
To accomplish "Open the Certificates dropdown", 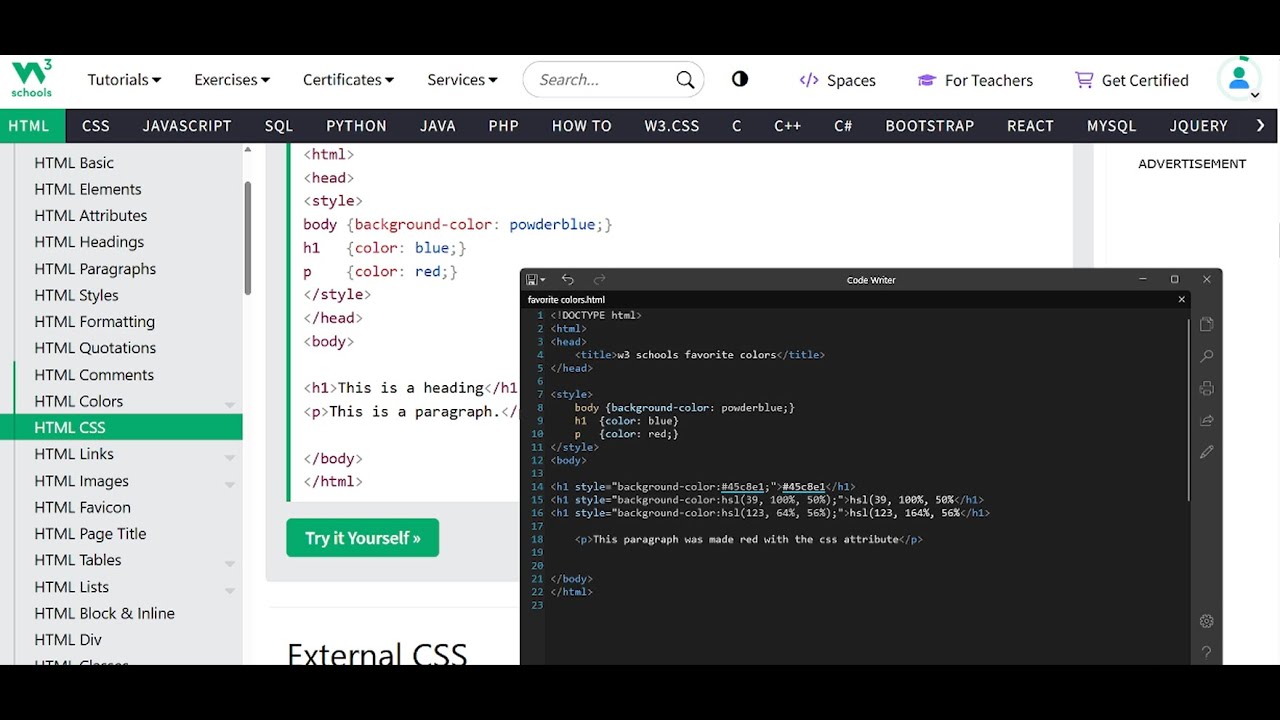I will click(x=348, y=80).
